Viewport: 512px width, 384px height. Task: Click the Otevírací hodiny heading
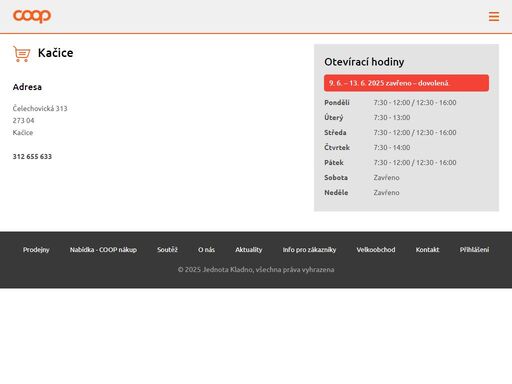point(364,62)
